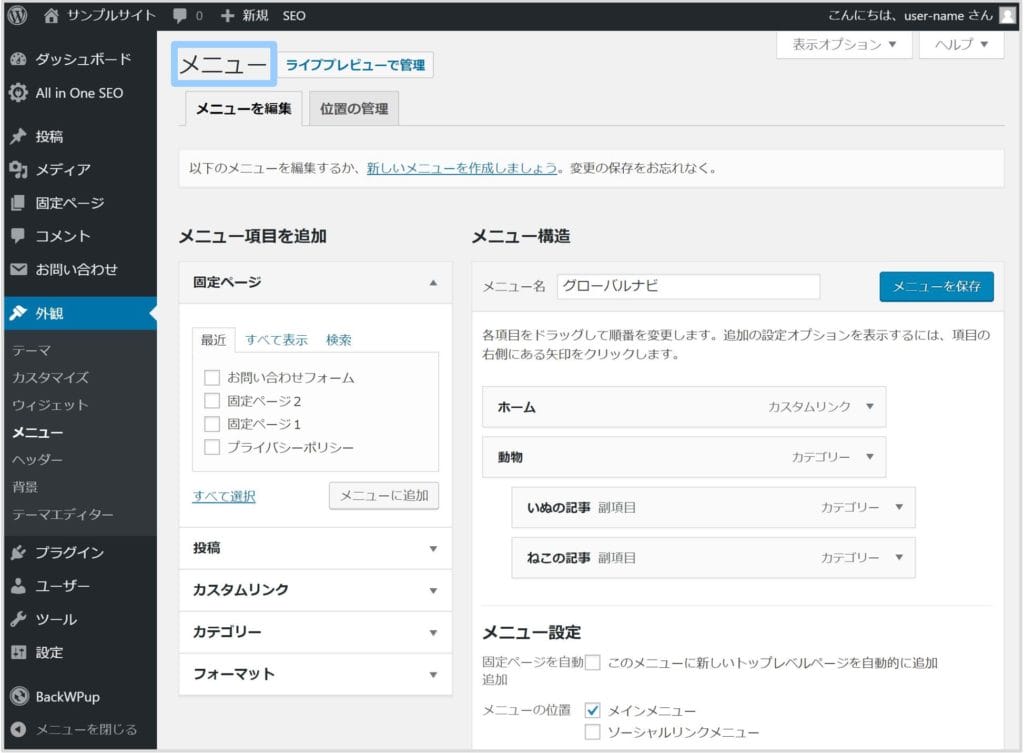The image size is (1024, 753).
Task: Uncheck the メインメニュー location checkbox
Action: [x=592, y=710]
